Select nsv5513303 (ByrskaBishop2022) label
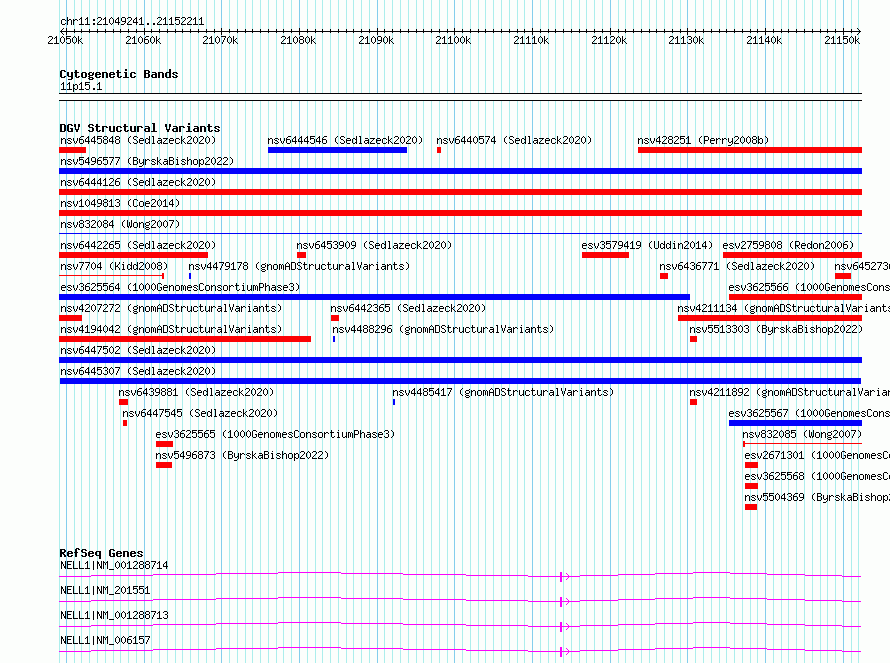Image resolution: width=890 pixels, height=663 pixels. [776, 329]
